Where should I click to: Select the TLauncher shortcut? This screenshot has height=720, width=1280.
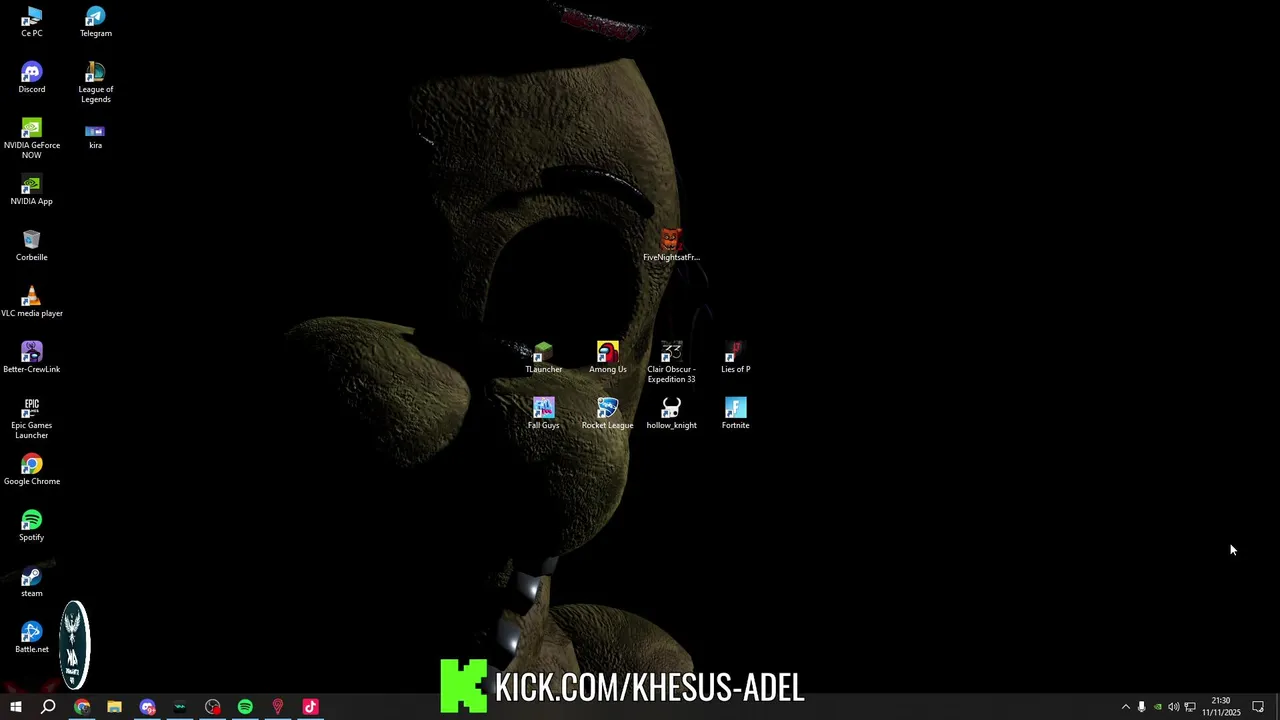tap(543, 358)
